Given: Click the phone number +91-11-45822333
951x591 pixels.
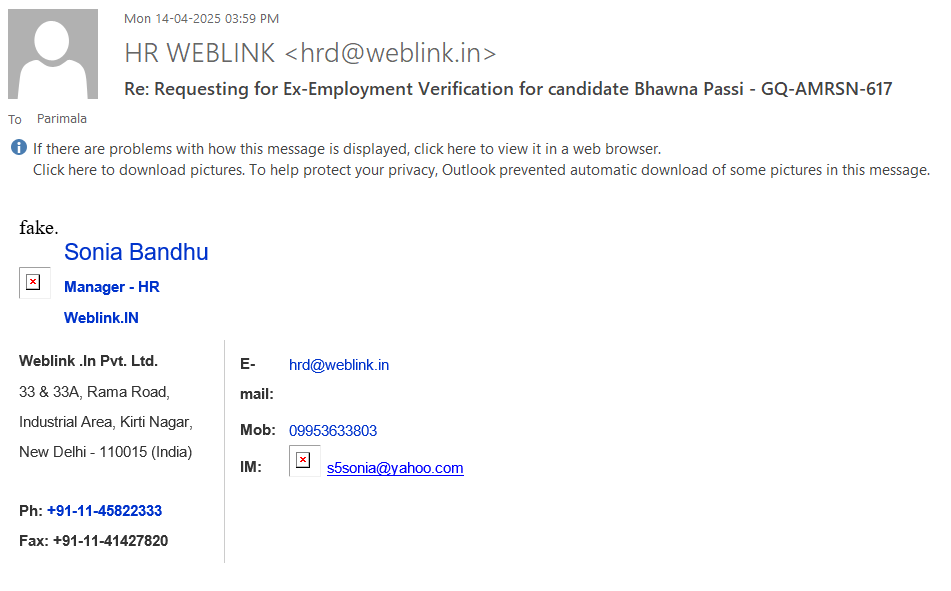Looking at the screenshot, I should coord(104,511).
